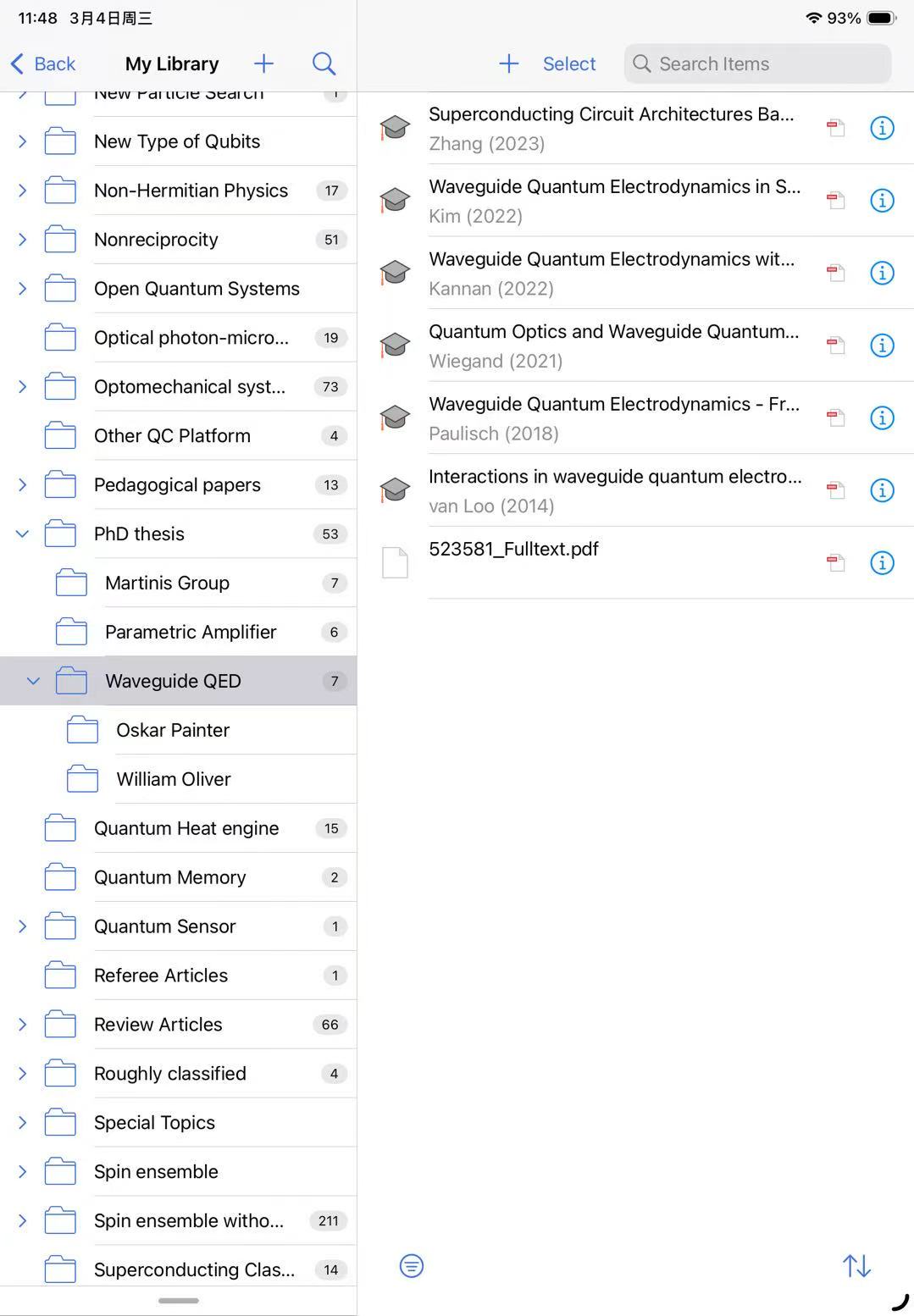This screenshot has height=1316, width=914.
Task: Expand Non-Hermitian Physics collection
Action: tap(23, 191)
